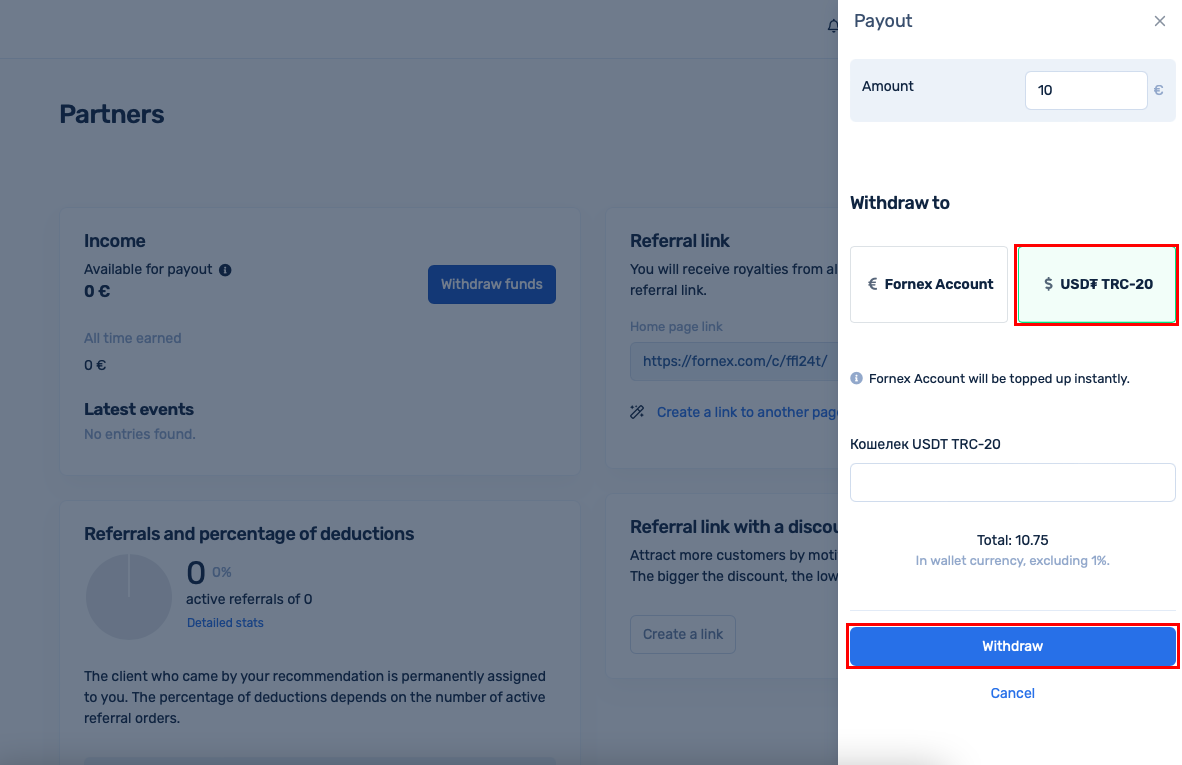Click the Create a link button
This screenshot has width=1182, height=765.
point(683,635)
